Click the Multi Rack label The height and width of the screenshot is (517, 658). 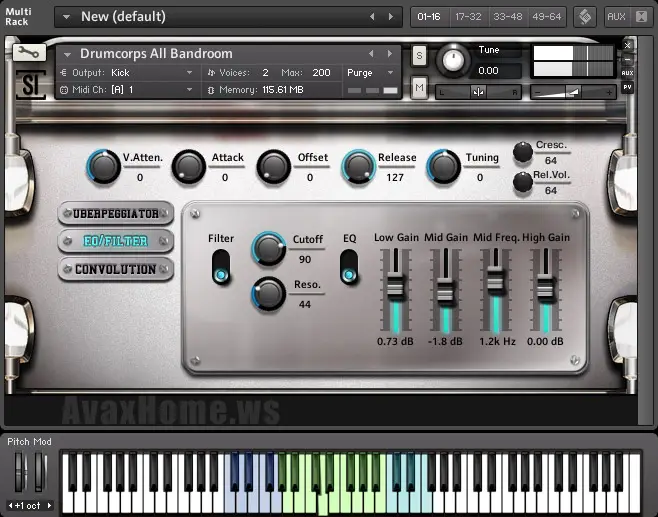18,17
